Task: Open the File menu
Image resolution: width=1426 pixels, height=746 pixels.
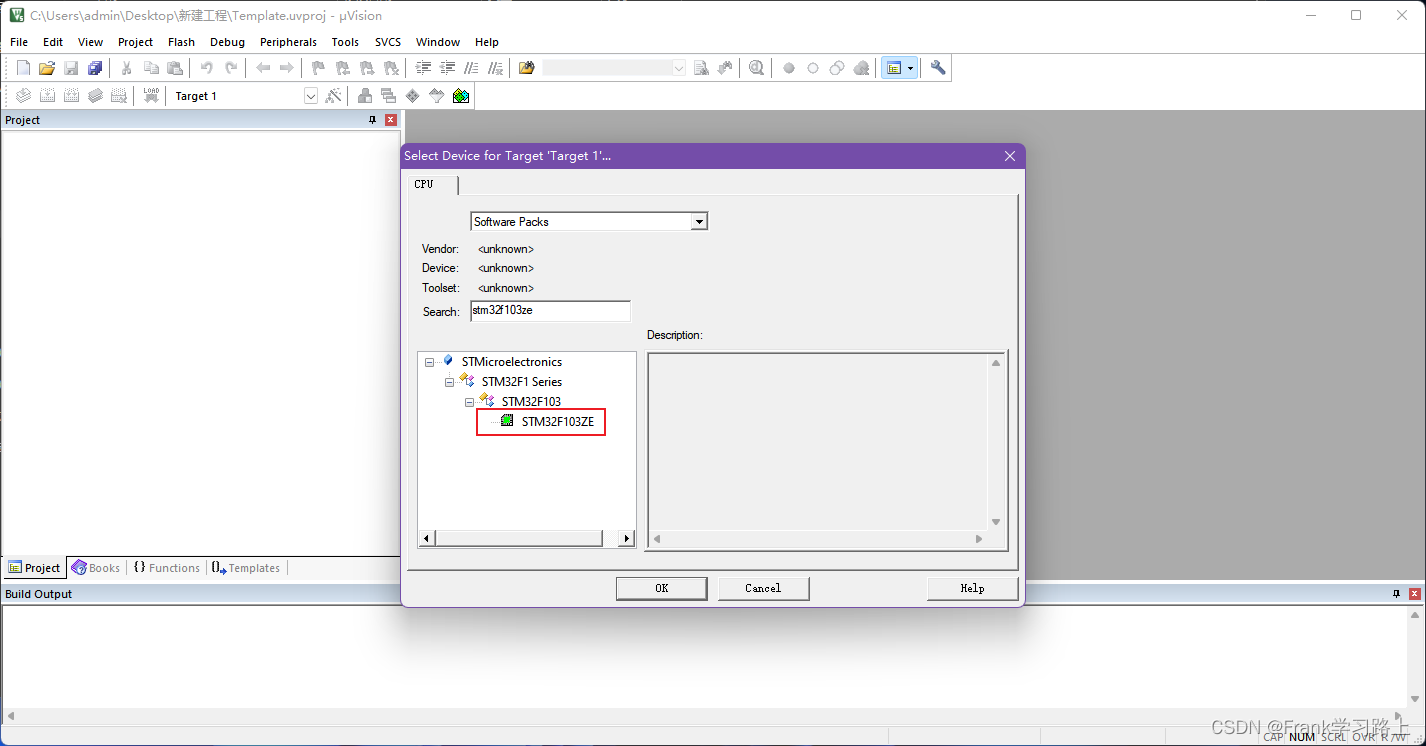Action: coord(19,42)
